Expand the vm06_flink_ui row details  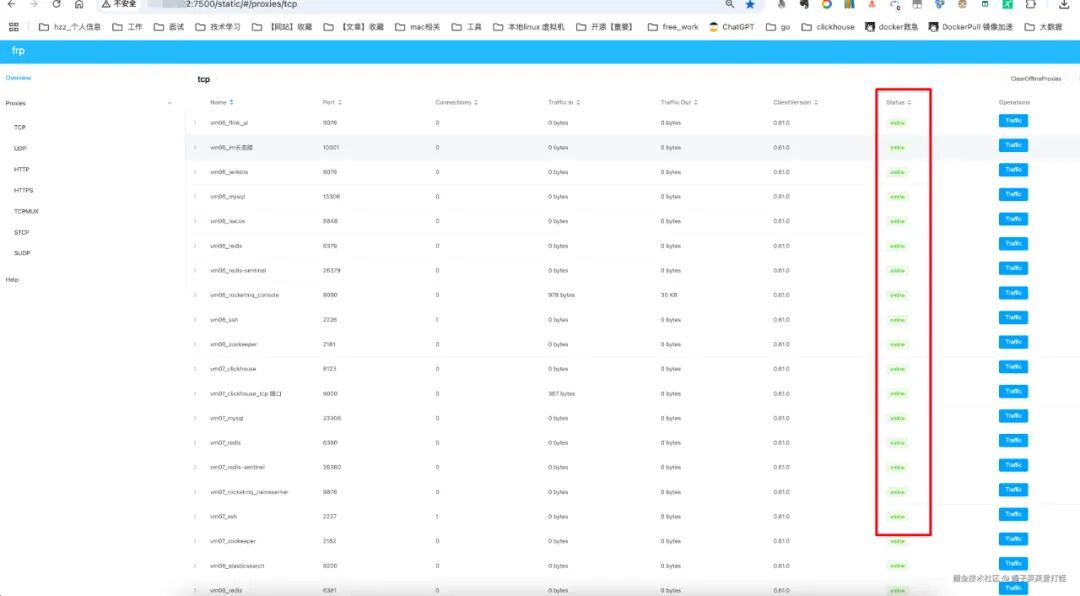tap(195, 123)
